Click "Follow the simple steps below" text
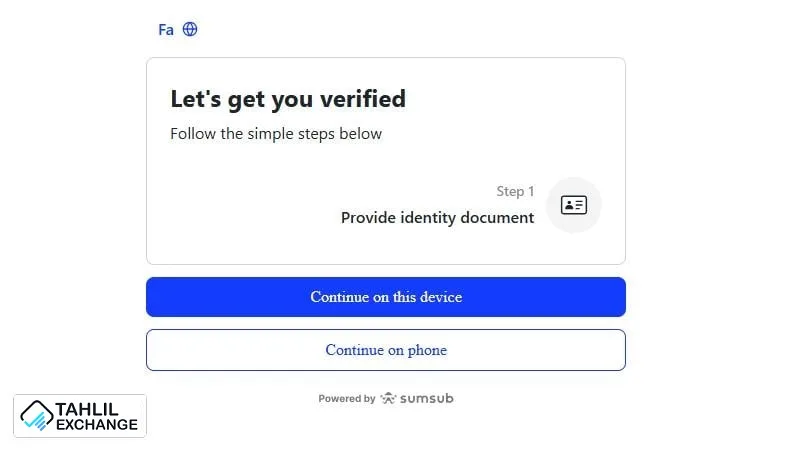800x450 pixels. pyautogui.click(x=276, y=133)
